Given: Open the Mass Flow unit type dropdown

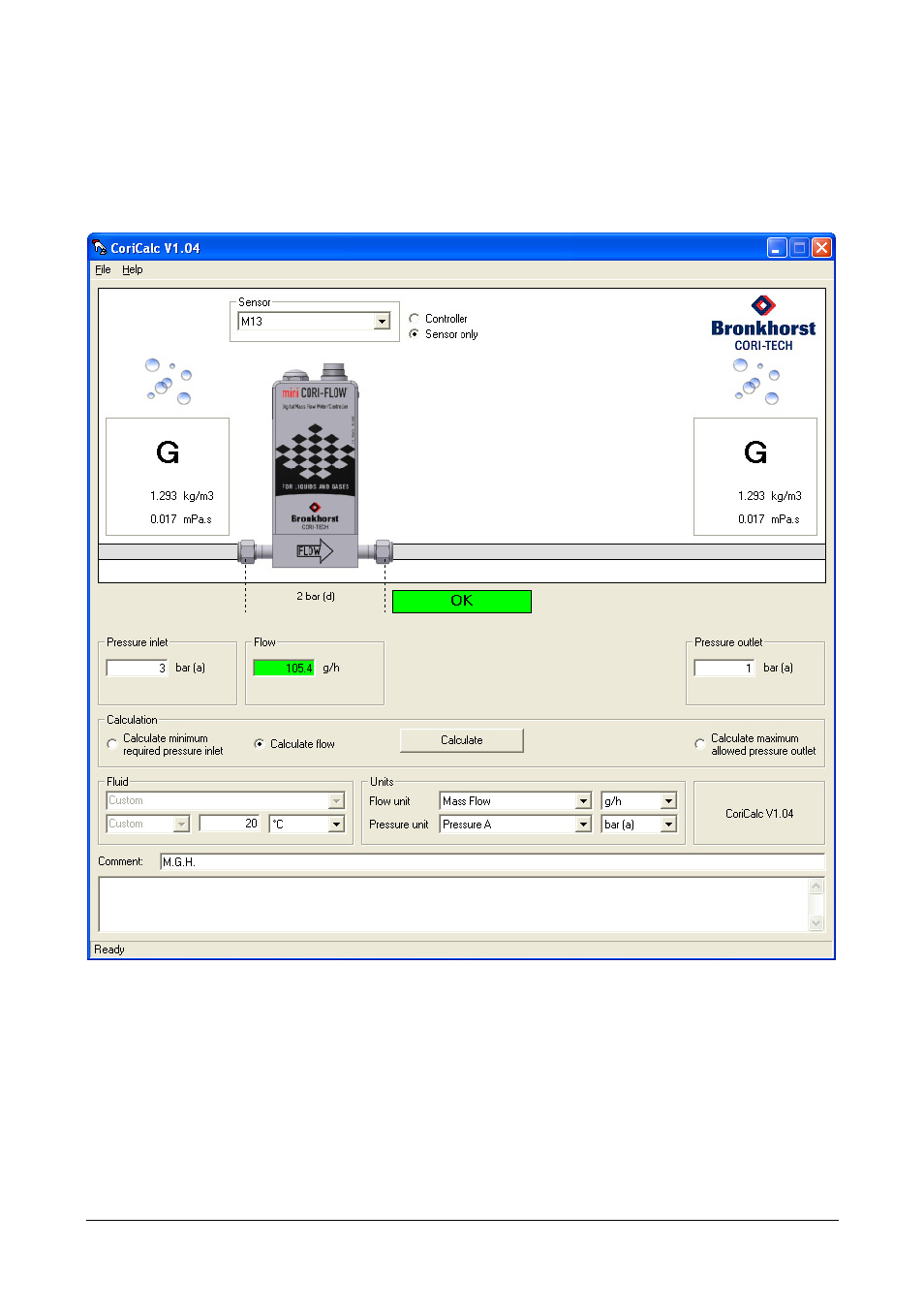Looking at the screenshot, I should (x=583, y=801).
